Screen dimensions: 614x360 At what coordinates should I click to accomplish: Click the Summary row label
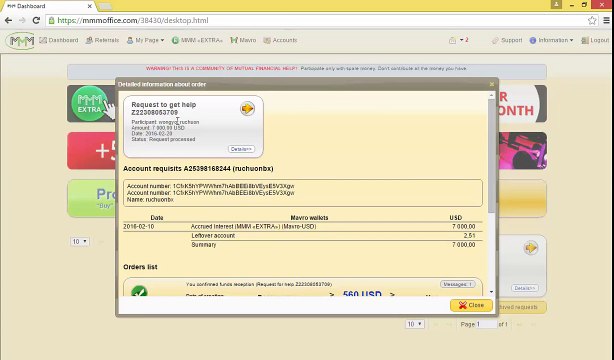204,244
